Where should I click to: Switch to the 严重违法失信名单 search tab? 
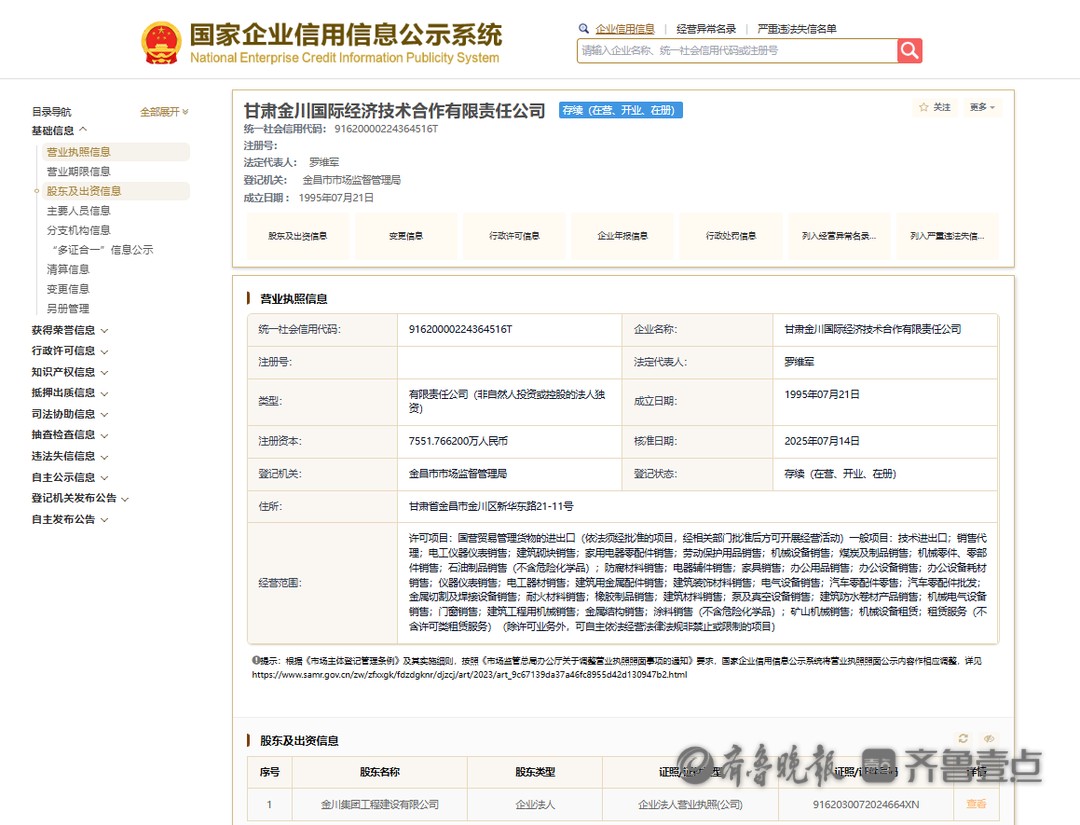pos(797,29)
